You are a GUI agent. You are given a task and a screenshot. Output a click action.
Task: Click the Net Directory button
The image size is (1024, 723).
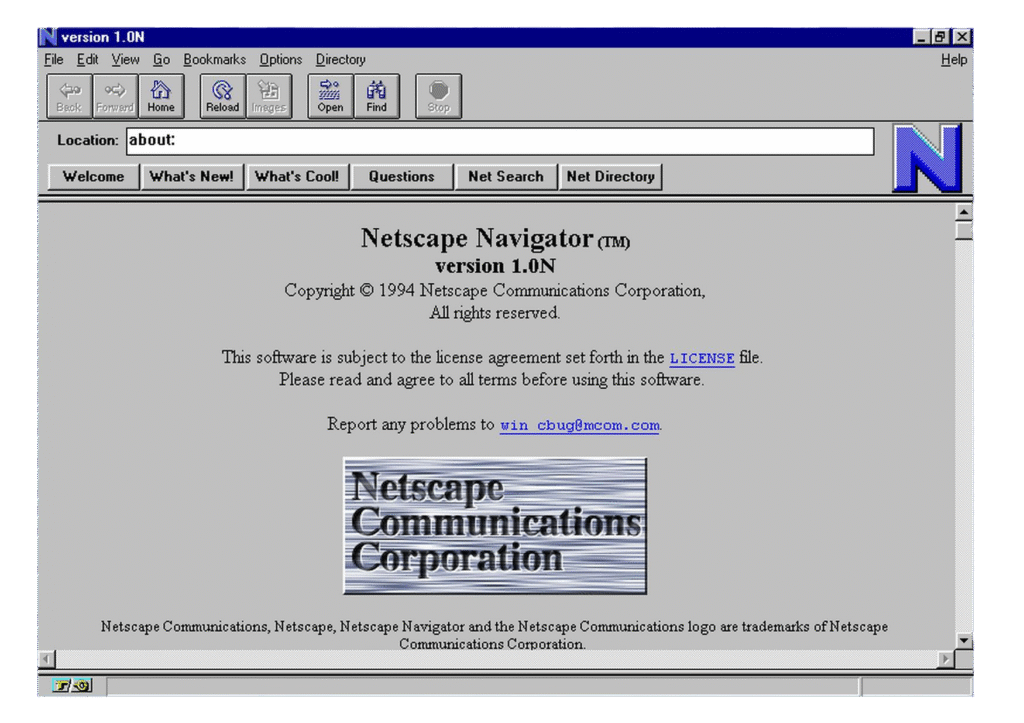tap(611, 176)
